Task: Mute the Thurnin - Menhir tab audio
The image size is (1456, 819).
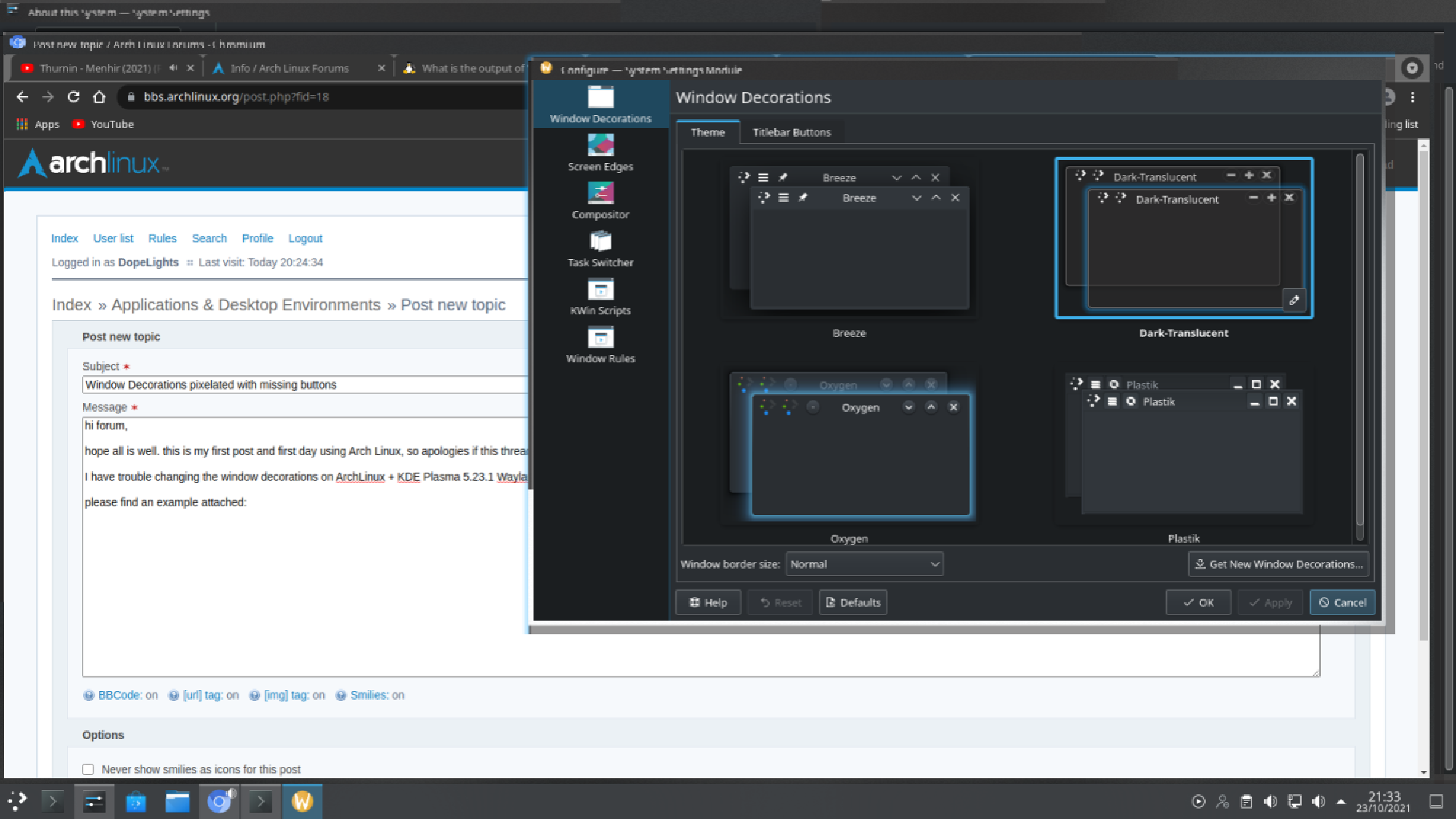Action: [173, 68]
